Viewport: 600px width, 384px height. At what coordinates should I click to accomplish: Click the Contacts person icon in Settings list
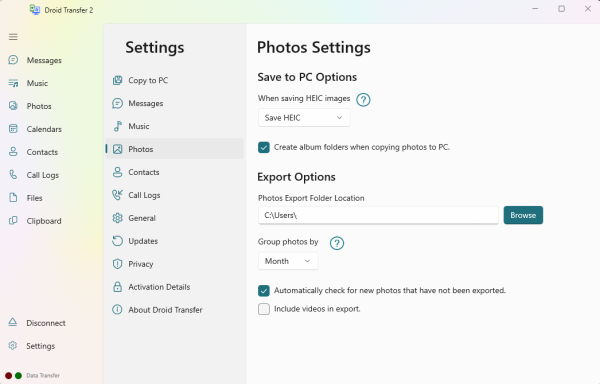(117, 172)
